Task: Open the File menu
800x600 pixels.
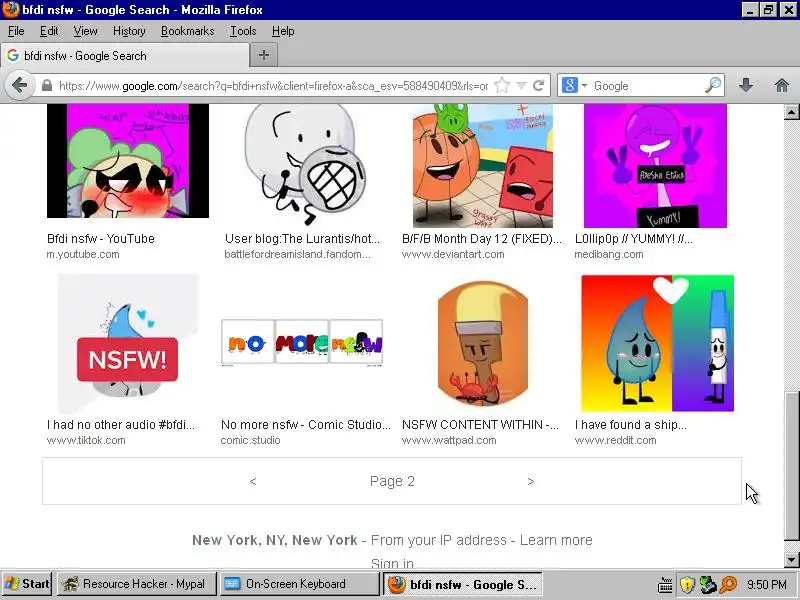Action: pos(16,31)
